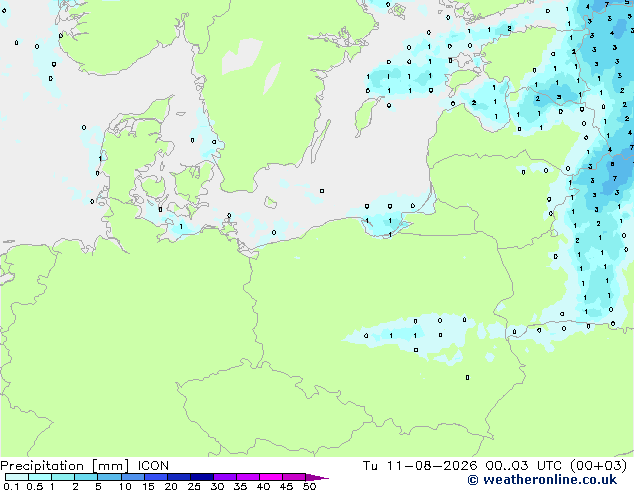This screenshot has width=634, height=490.
Task: Click the "00..03 UTC" time range text
Action: pos(524,466)
